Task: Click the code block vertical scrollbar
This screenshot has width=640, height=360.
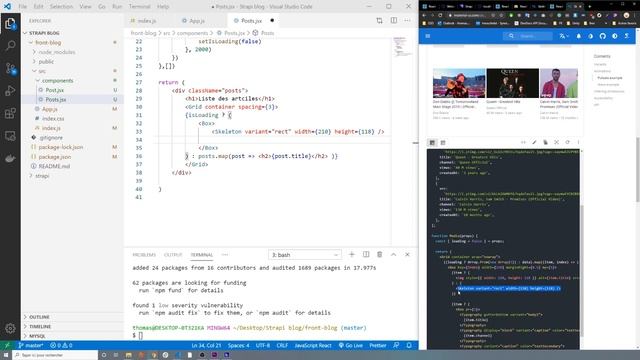Action: tap(581, 270)
